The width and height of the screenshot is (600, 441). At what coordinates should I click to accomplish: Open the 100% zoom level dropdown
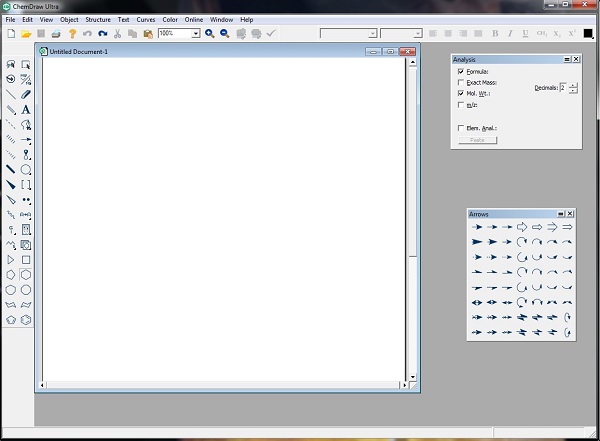[x=195, y=34]
